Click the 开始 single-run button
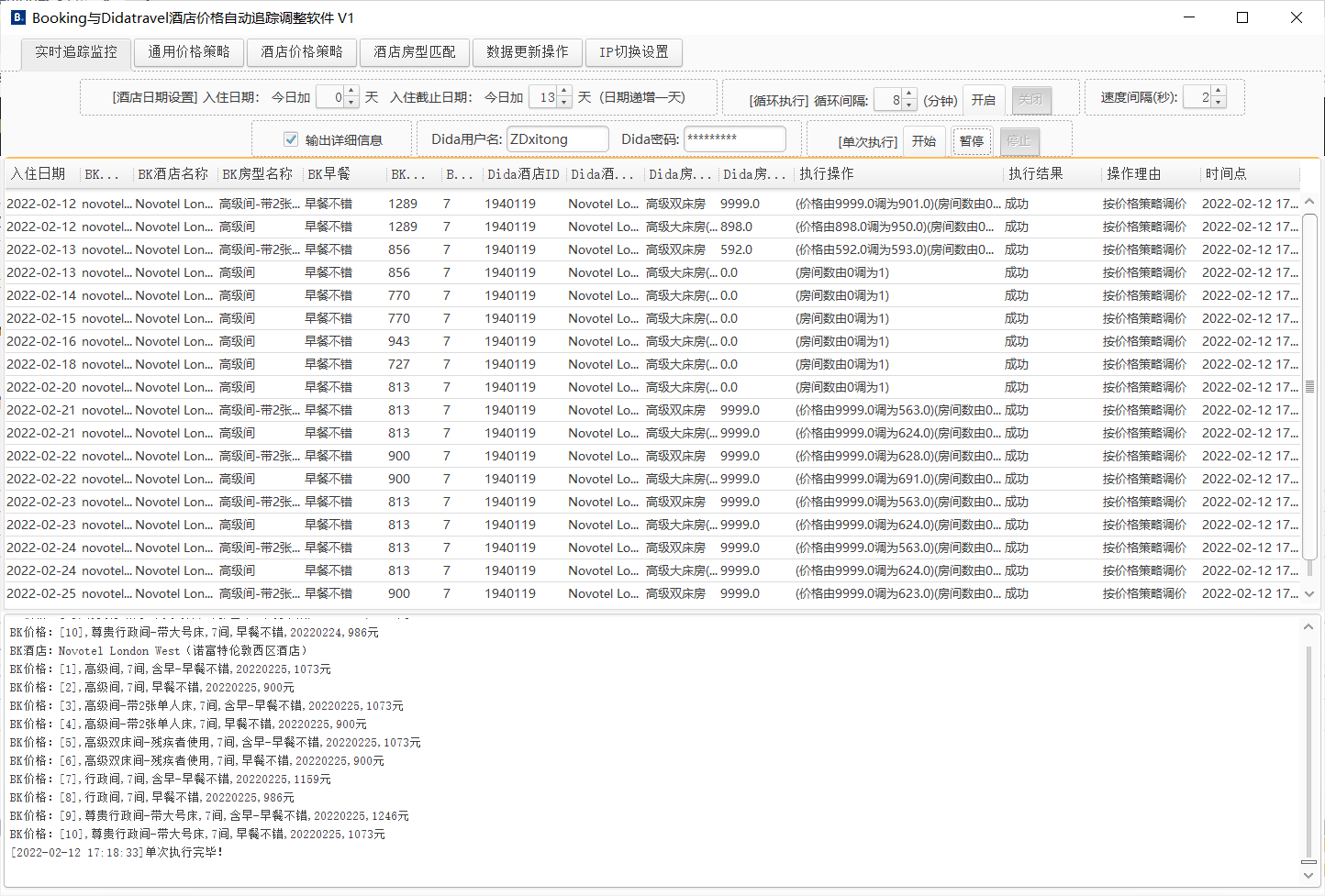 click(x=924, y=141)
